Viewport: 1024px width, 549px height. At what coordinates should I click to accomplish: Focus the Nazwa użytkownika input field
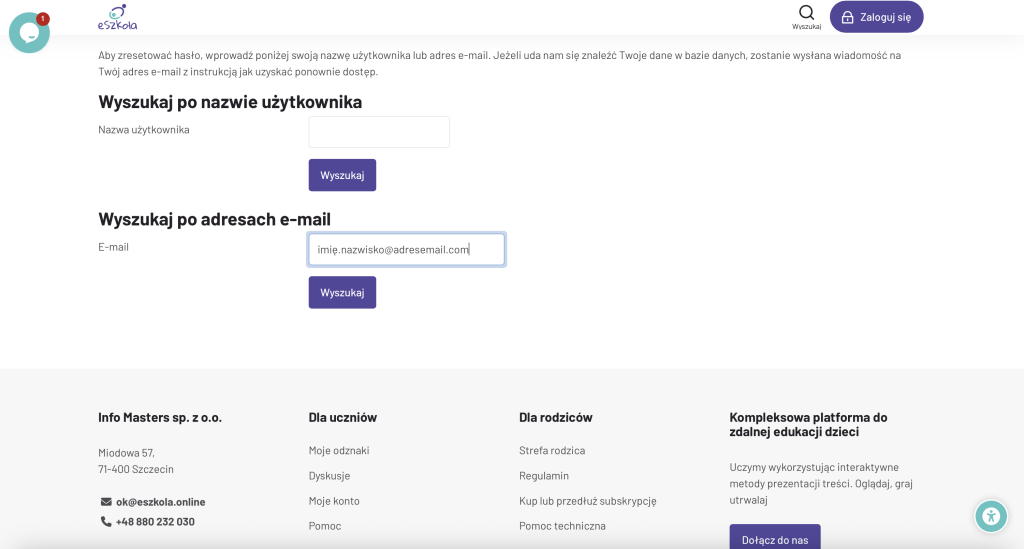tap(379, 132)
